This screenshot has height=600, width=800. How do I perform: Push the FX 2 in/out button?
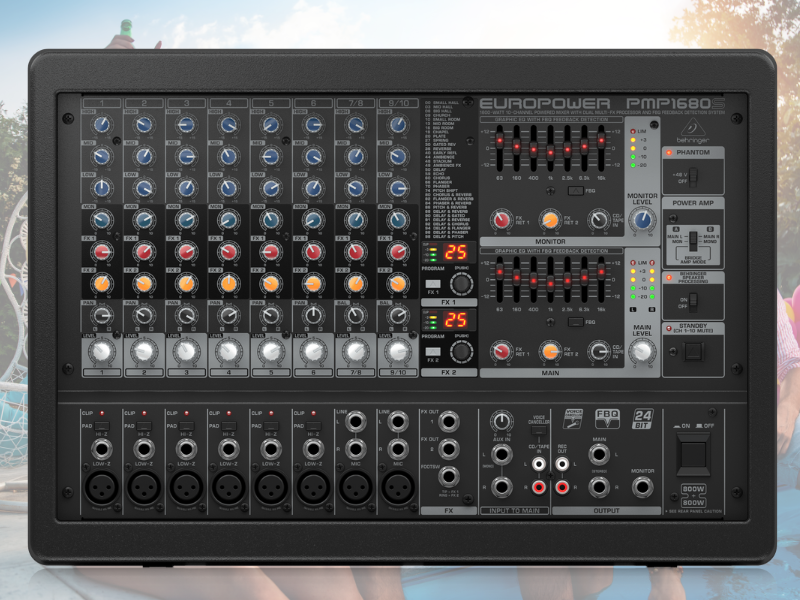(x=433, y=352)
